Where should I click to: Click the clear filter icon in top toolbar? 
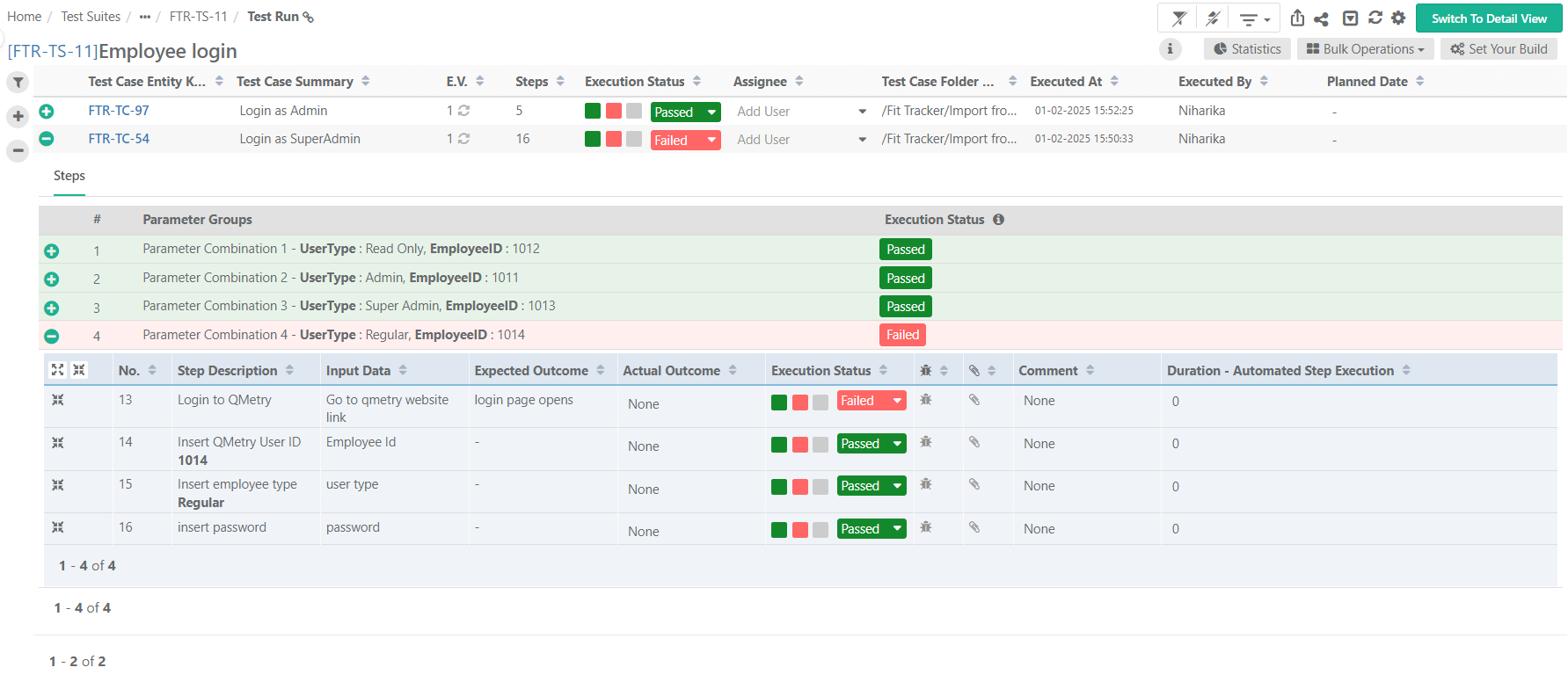1179,18
